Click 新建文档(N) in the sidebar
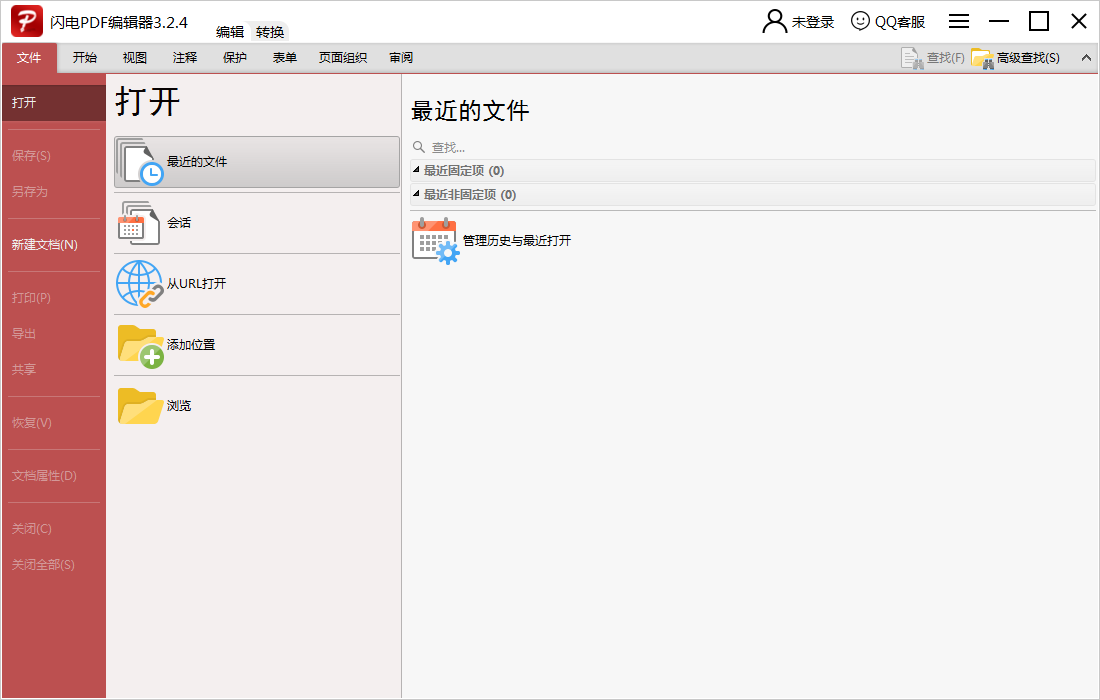Image resolution: width=1100 pixels, height=700 pixels. pyautogui.click(x=47, y=244)
